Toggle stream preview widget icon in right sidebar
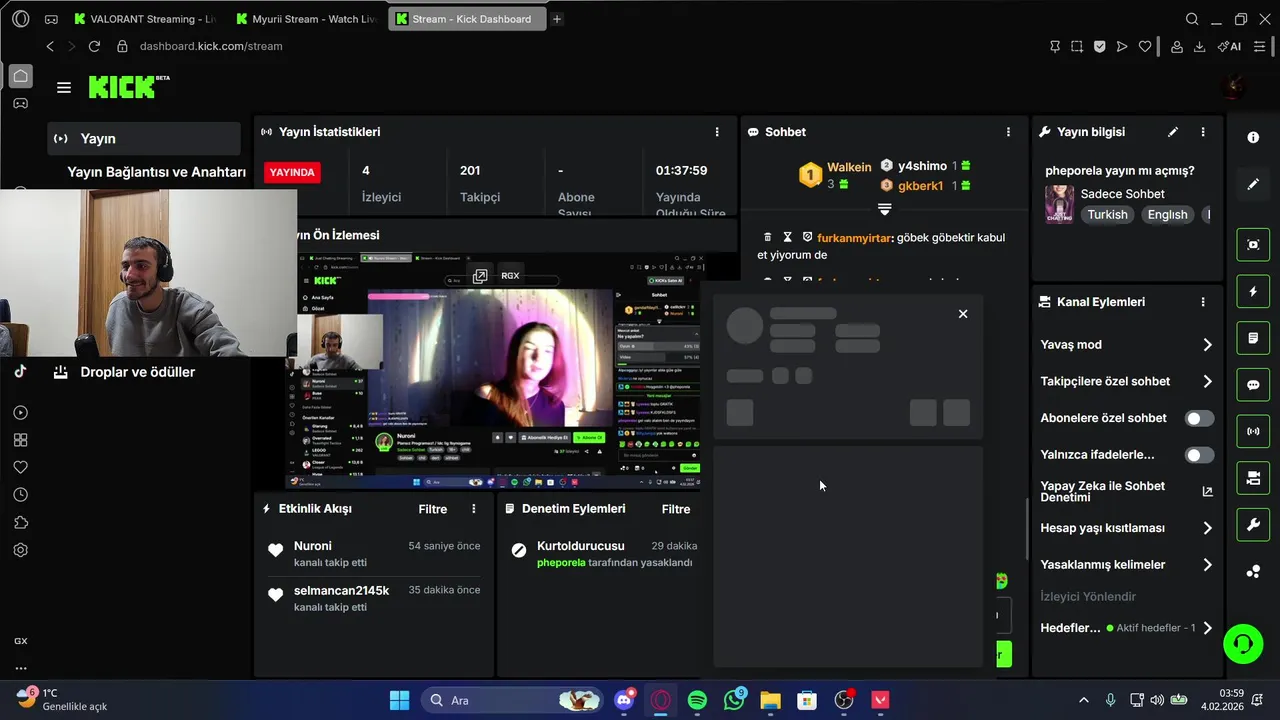Screen dimensions: 1280x720 (x=1253, y=245)
